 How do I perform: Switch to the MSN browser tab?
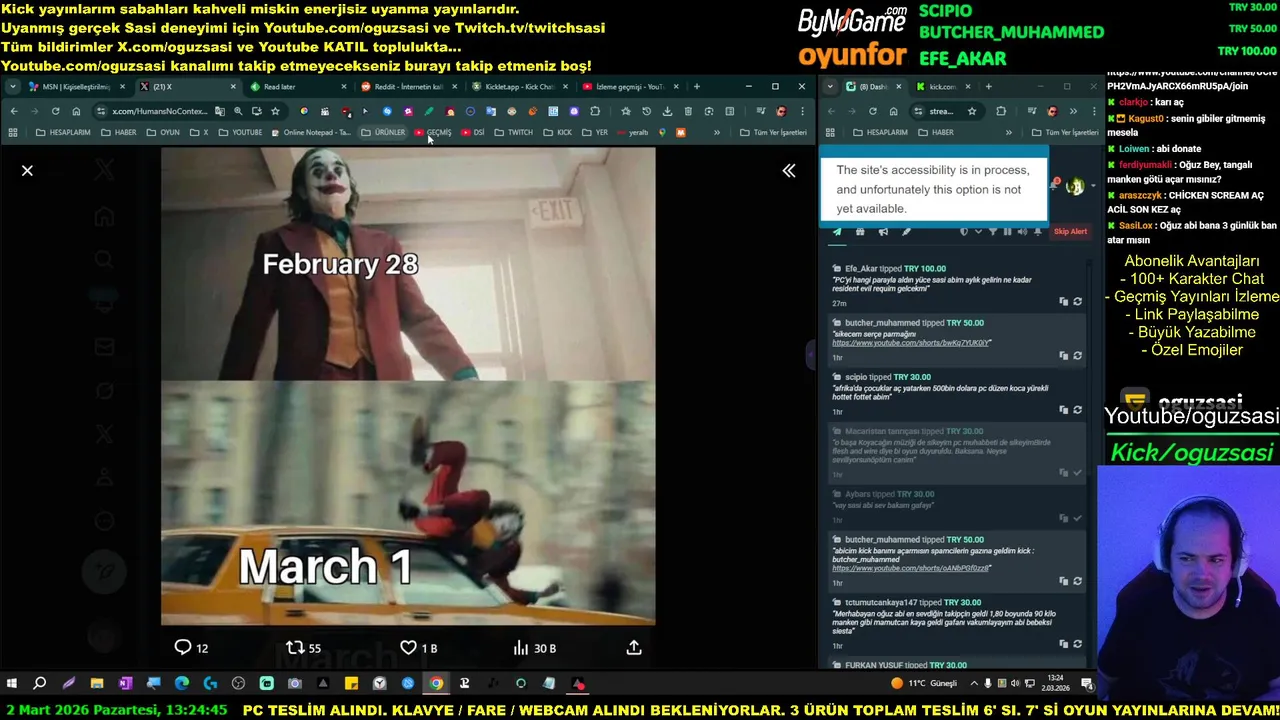pos(75,87)
